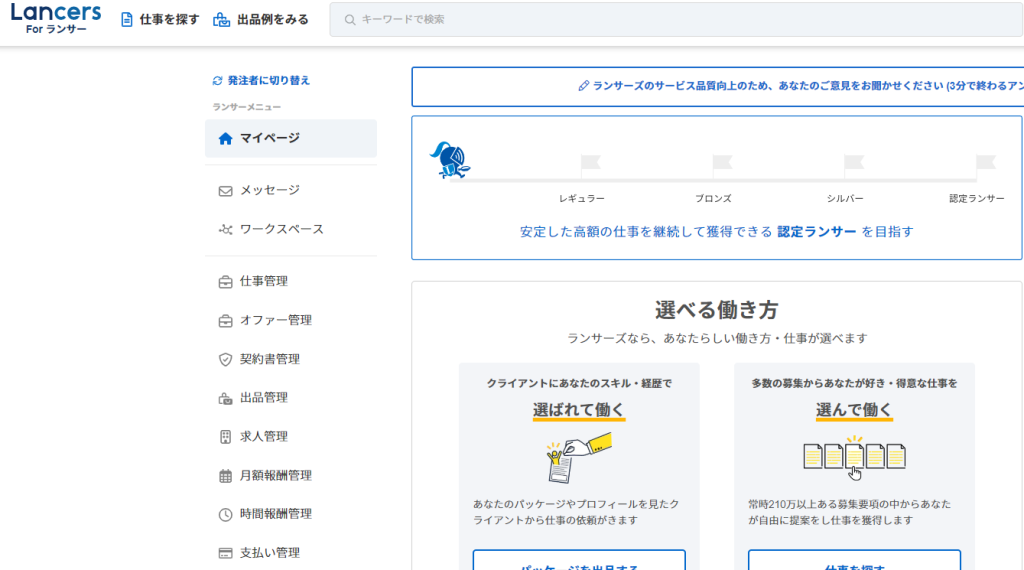Open メッセージ envelope icon

click(x=225, y=190)
